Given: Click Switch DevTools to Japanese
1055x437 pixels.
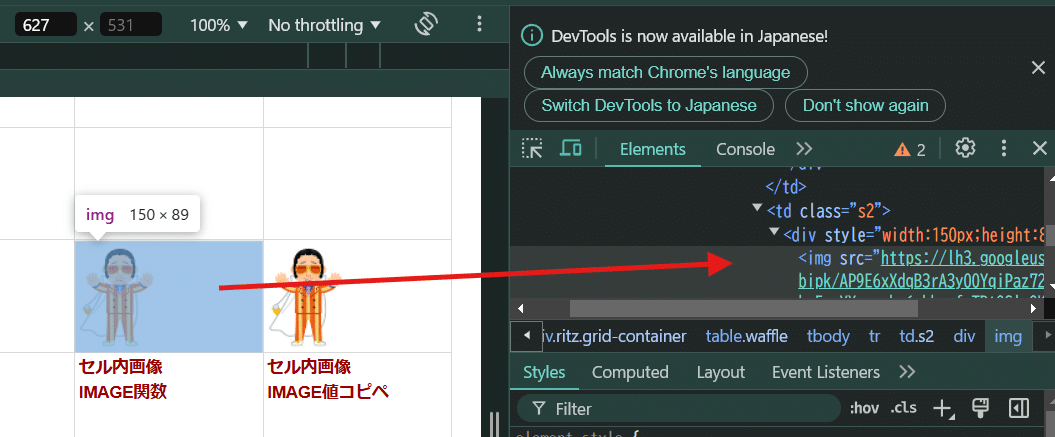Looking at the screenshot, I should click(x=649, y=106).
